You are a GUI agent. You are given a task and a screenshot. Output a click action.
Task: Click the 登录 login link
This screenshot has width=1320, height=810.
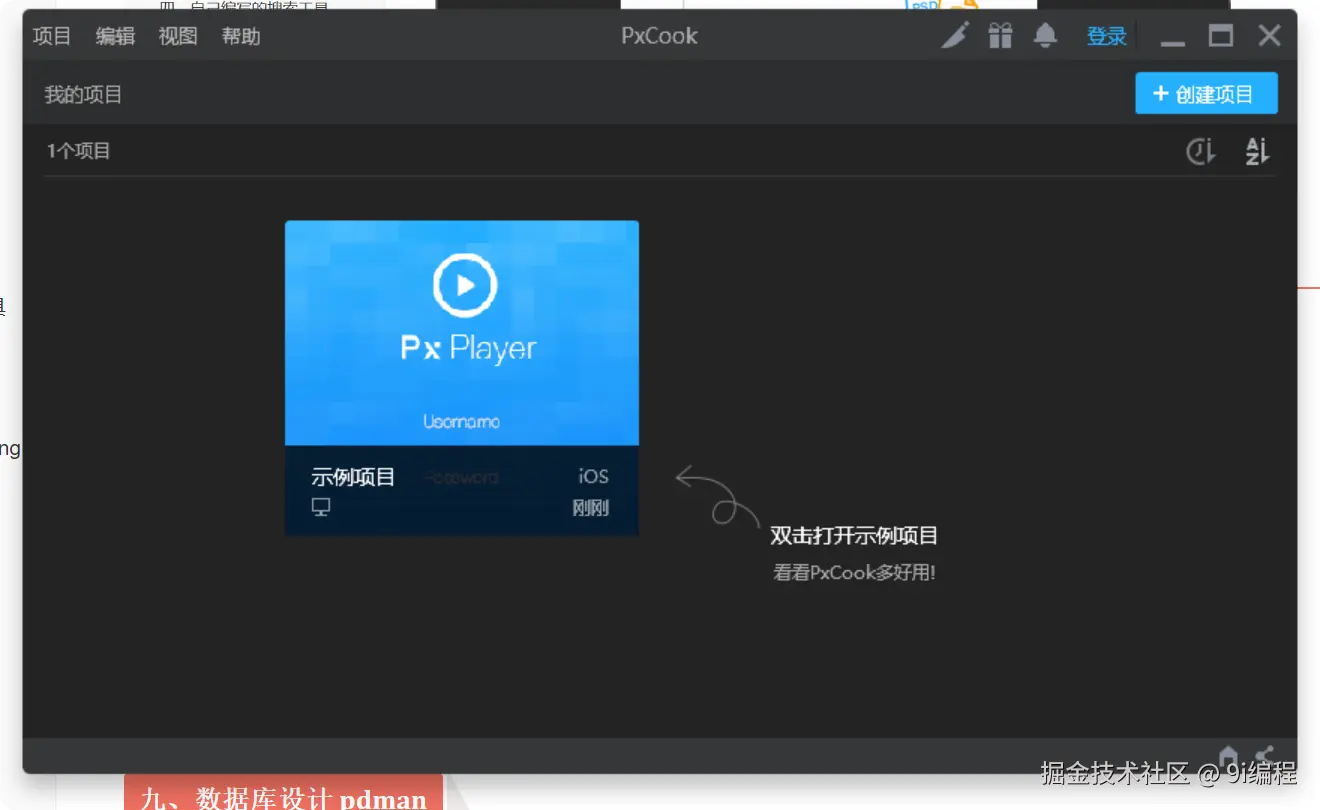coord(1107,36)
